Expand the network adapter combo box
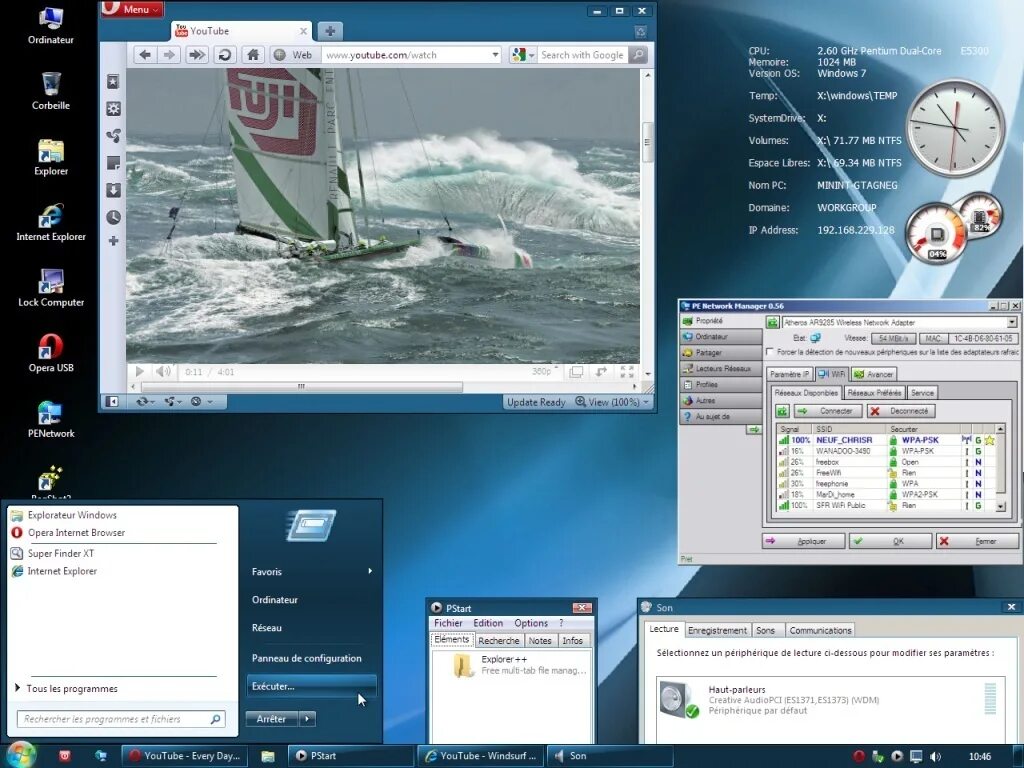 [1011, 322]
